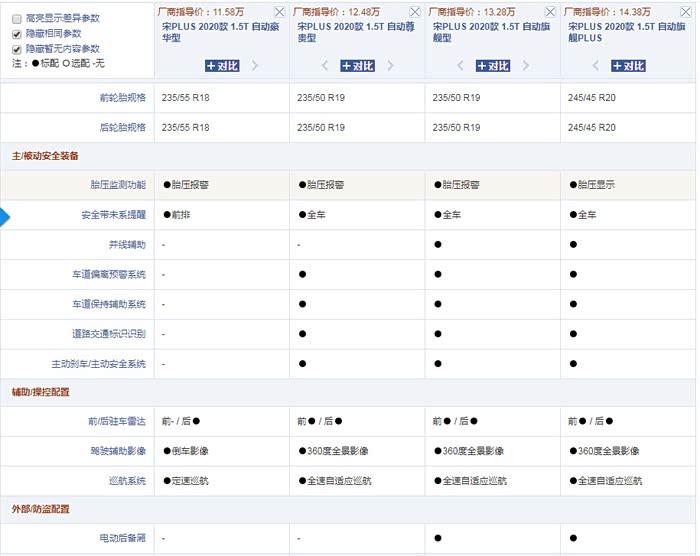The width and height of the screenshot is (700, 556).
Task: Uncheck the 隐藏暂无内容参数 checkbox
Action: point(17,49)
